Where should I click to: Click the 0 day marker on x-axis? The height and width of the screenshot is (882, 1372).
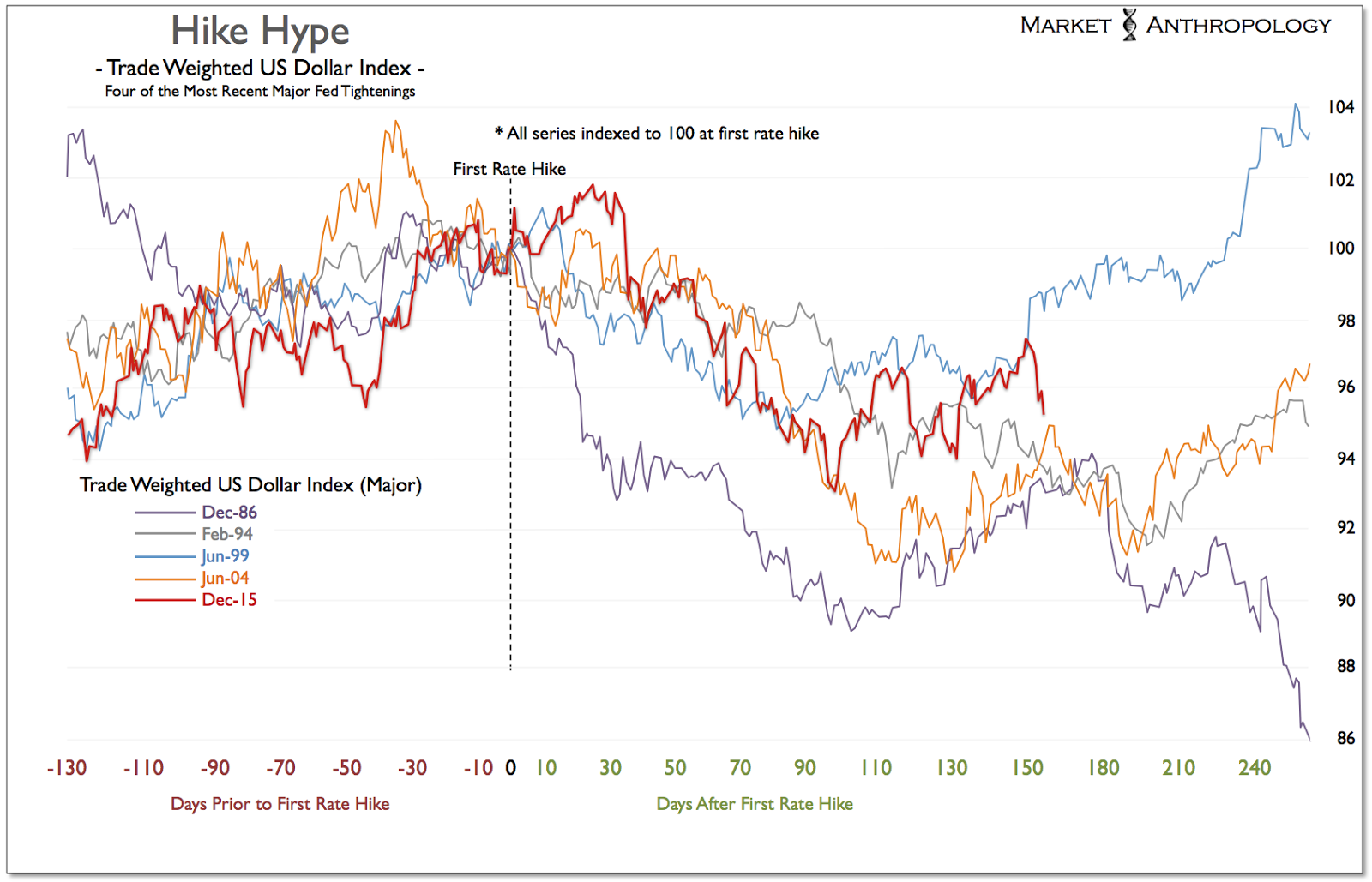click(511, 768)
